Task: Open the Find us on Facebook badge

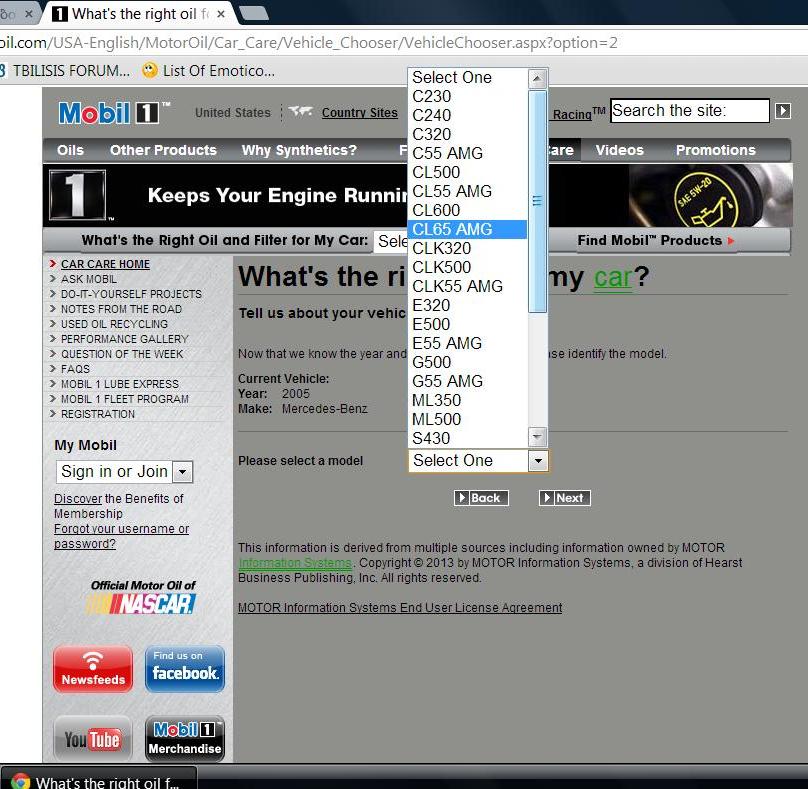Action: tap(184, 668)
